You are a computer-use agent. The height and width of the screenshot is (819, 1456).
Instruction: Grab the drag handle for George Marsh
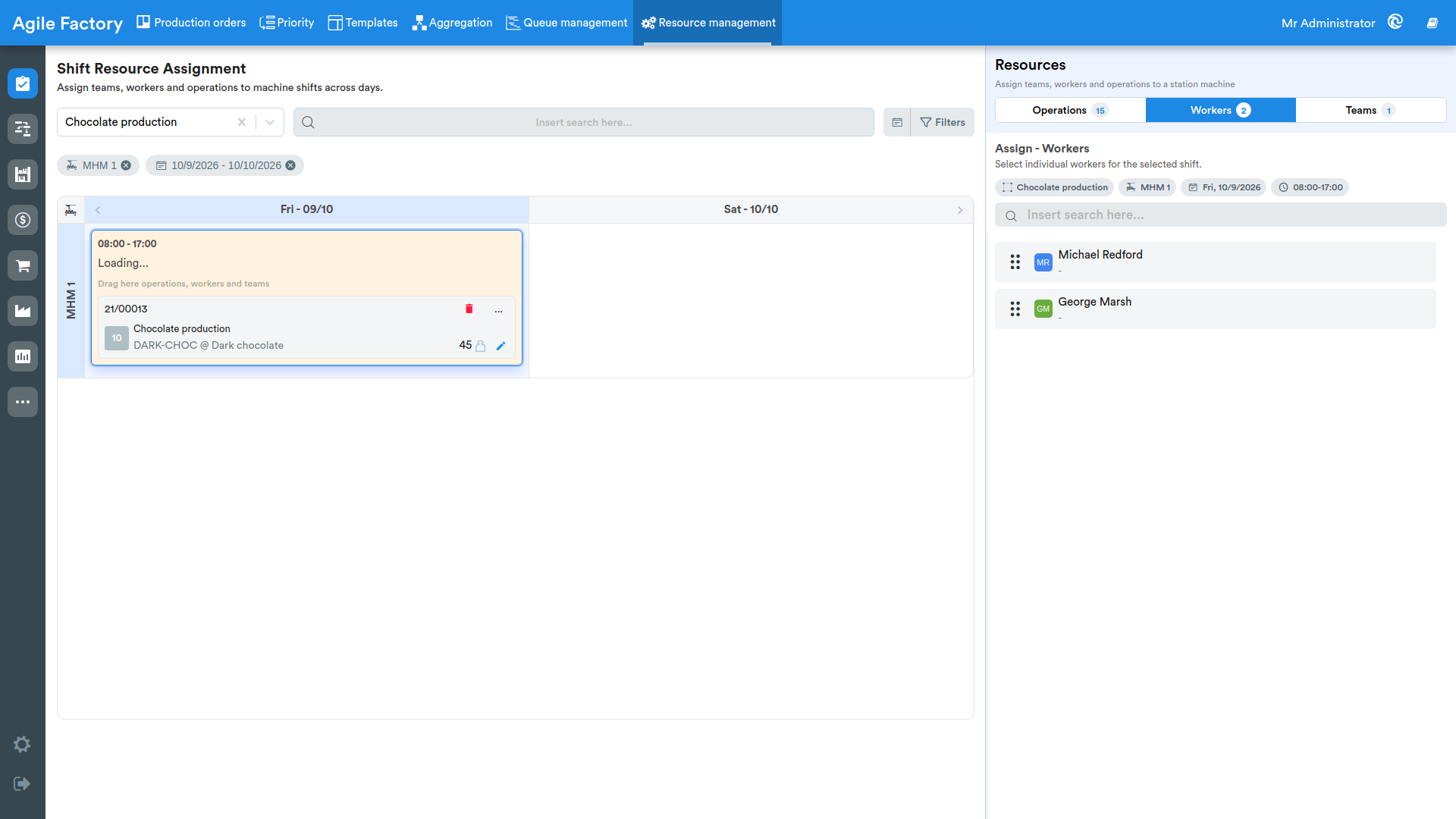point(1015,309)
